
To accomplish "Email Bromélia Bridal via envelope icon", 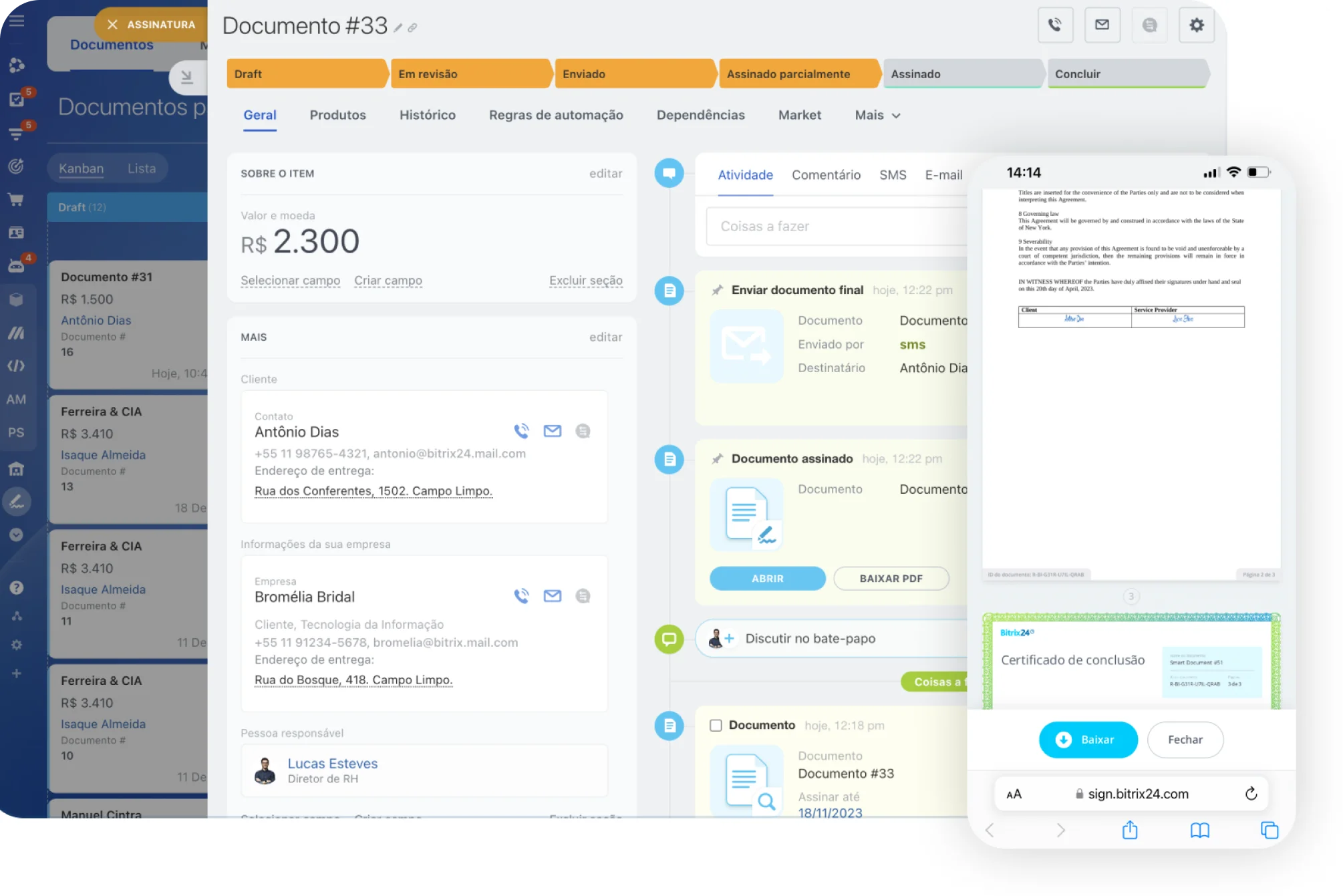I will (x=552, y=596).
